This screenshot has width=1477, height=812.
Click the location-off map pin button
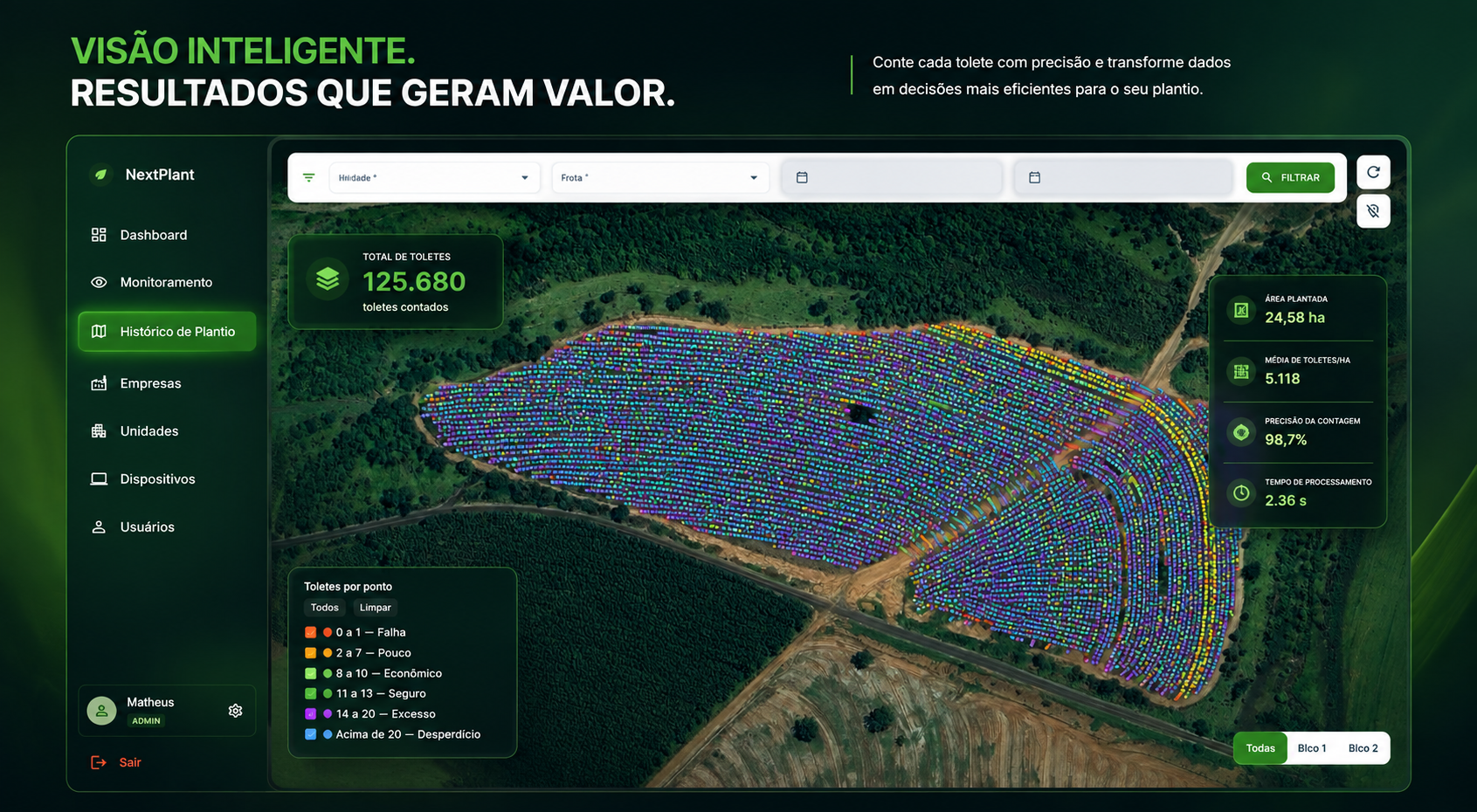1373,211
